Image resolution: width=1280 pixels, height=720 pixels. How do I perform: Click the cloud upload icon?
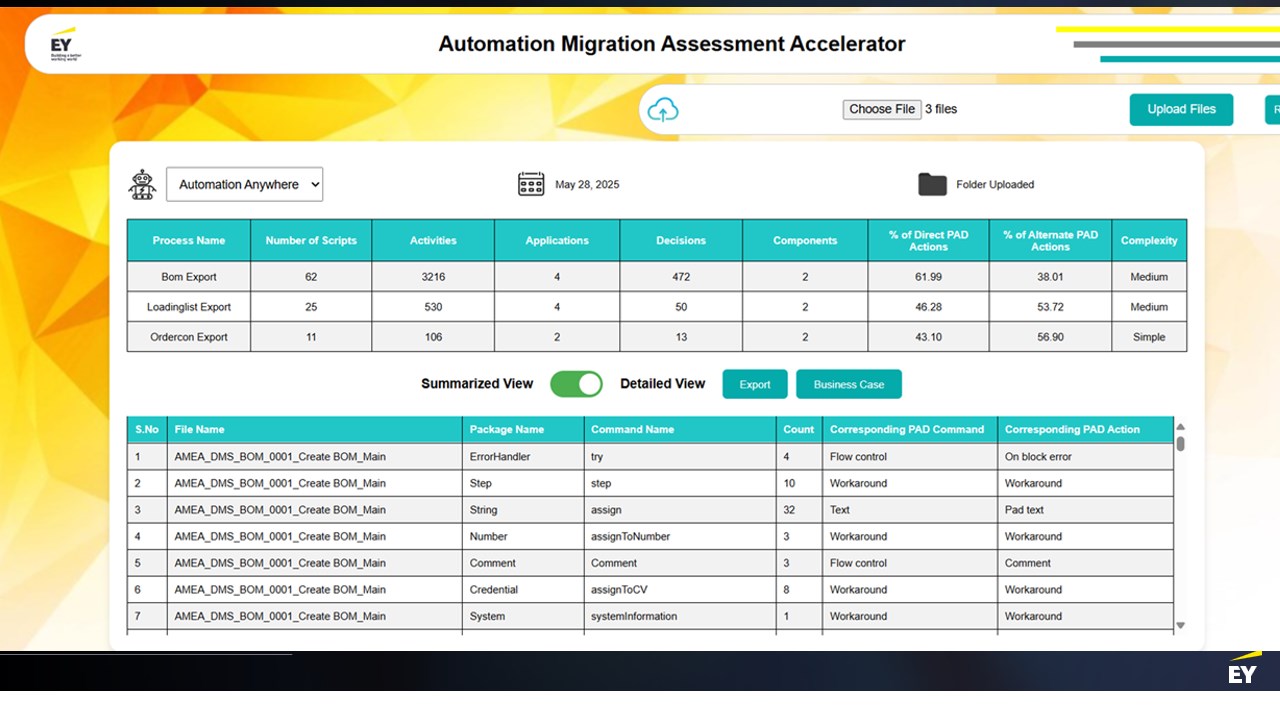(x=663, y=110)
